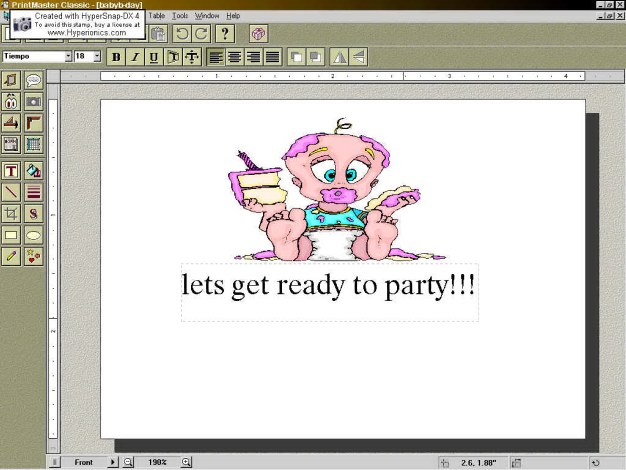The image size is (626, 470).
Task: Open the line thickness tool
Action: click(x=34, y=192)
